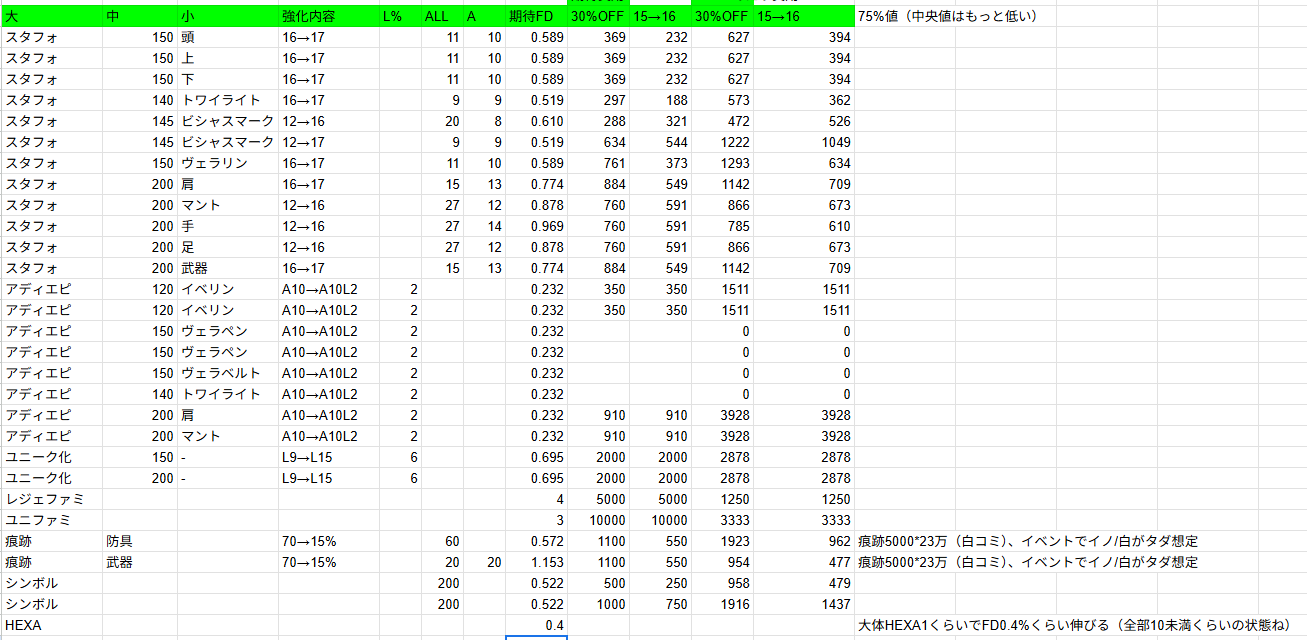
Task: Click the 1916 value cell
Action: pyautogui.click(x=723, y=604)
